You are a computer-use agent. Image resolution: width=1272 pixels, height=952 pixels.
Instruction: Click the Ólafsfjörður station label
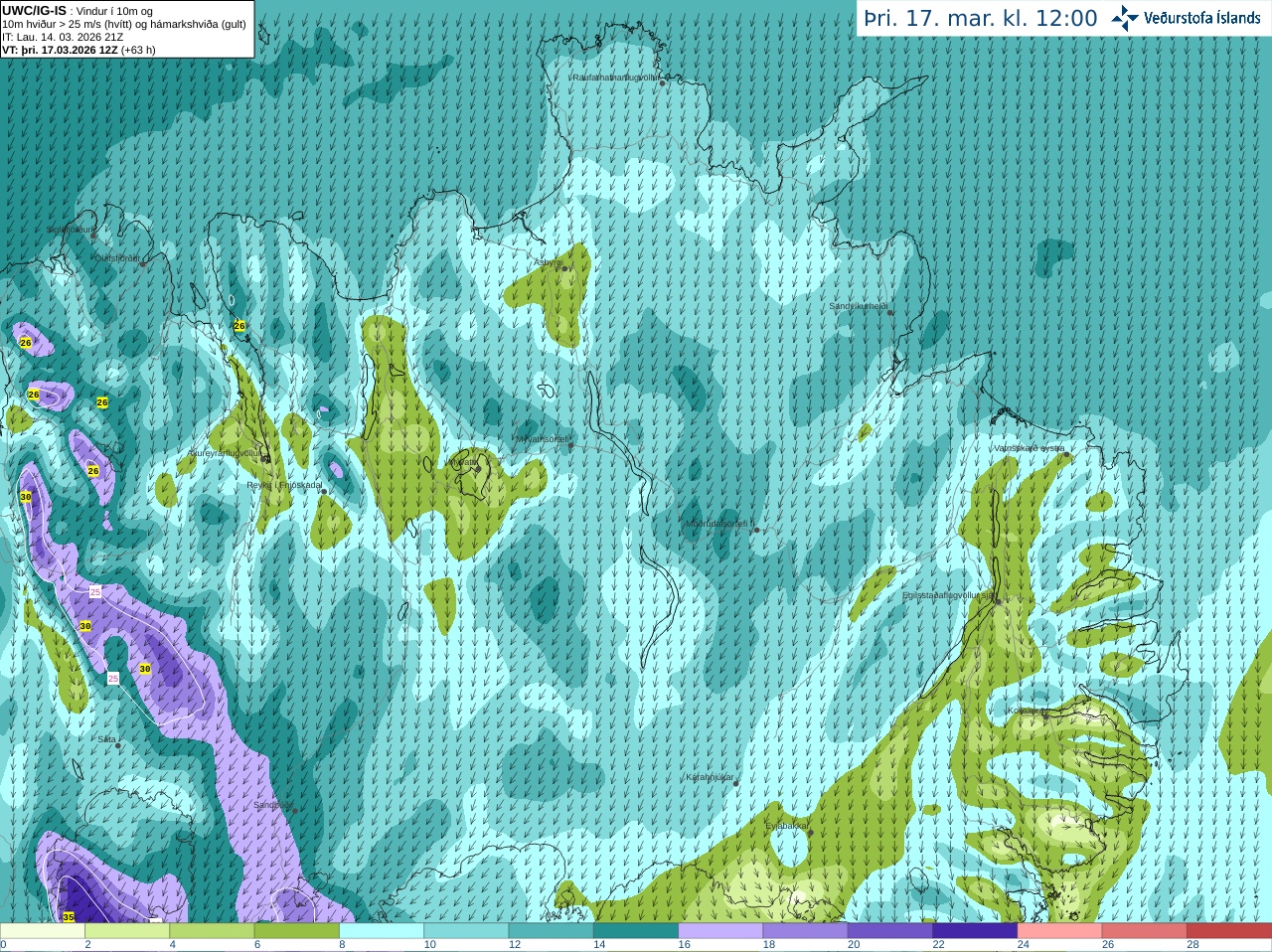[116, 258]
